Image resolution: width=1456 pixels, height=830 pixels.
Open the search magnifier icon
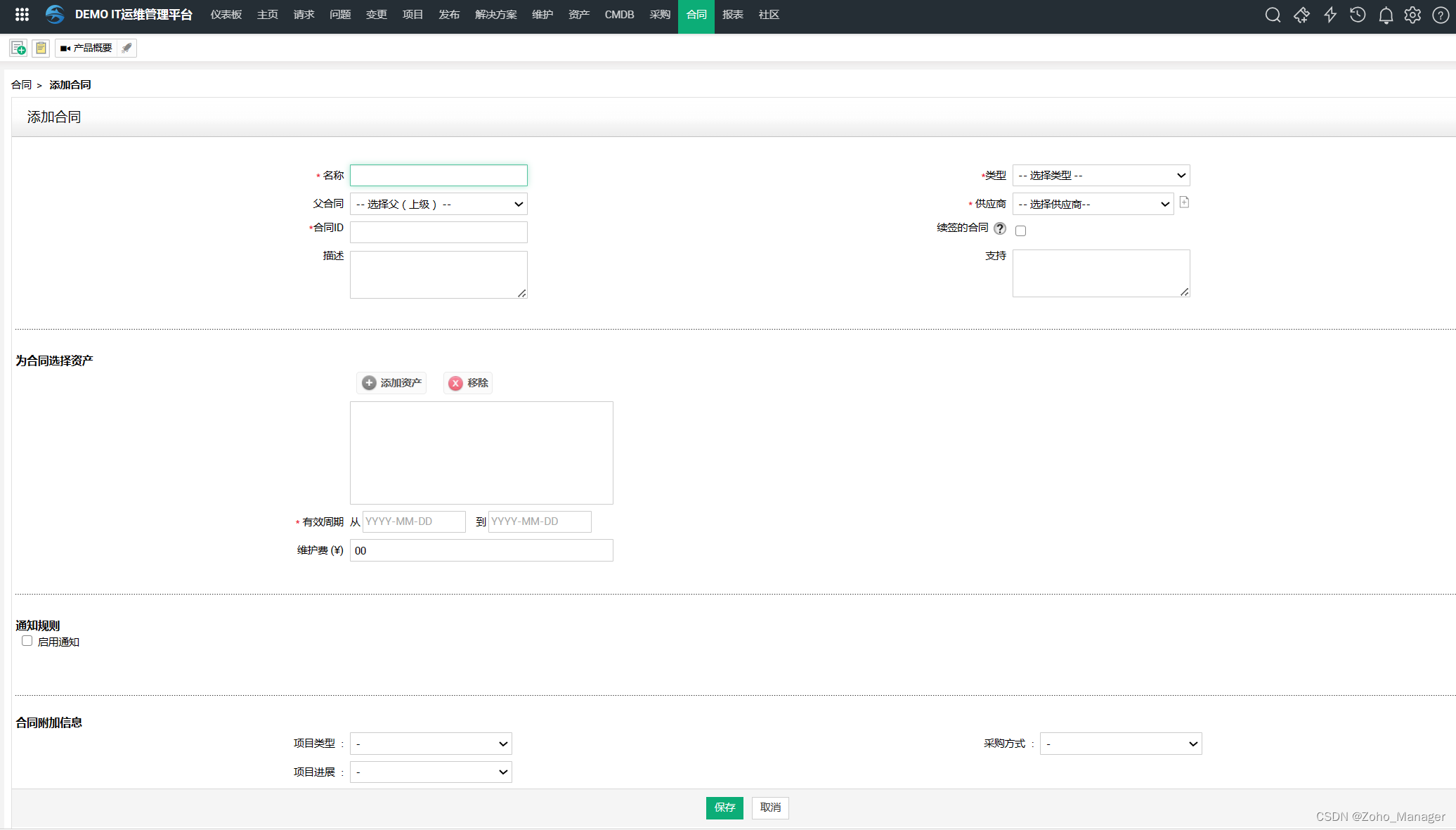[1273, 15]
